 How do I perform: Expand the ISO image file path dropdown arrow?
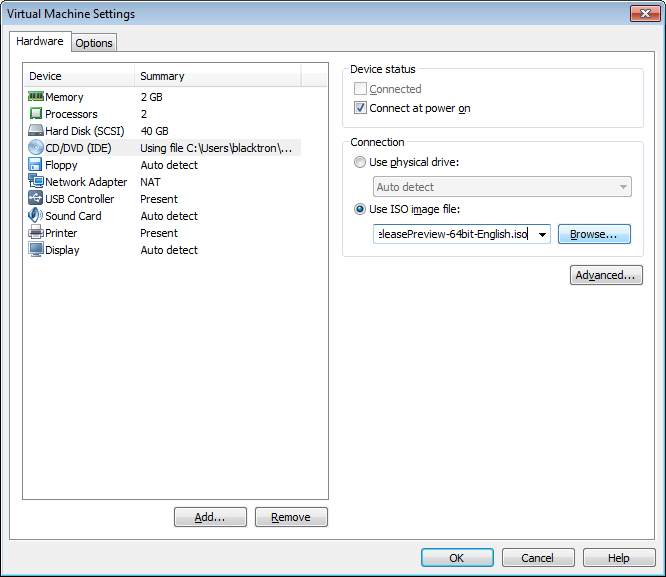(542, 234)
